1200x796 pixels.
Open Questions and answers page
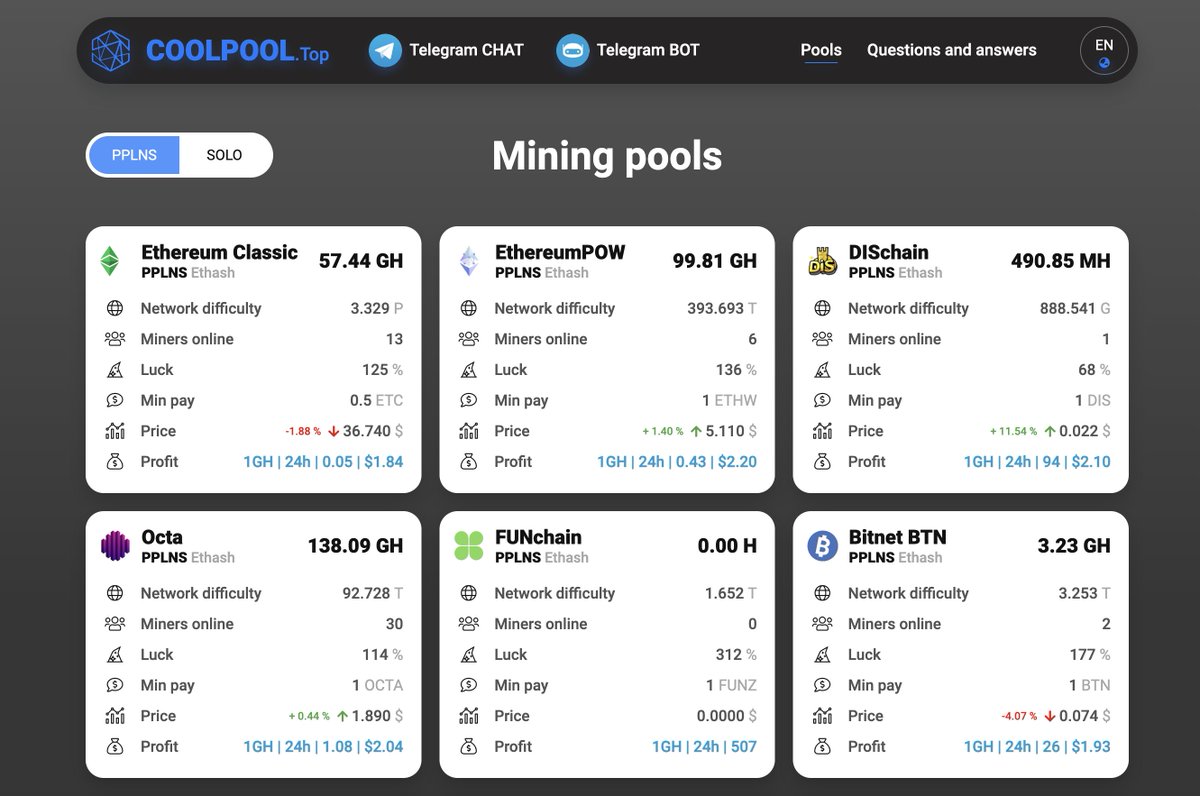(951, 50)
